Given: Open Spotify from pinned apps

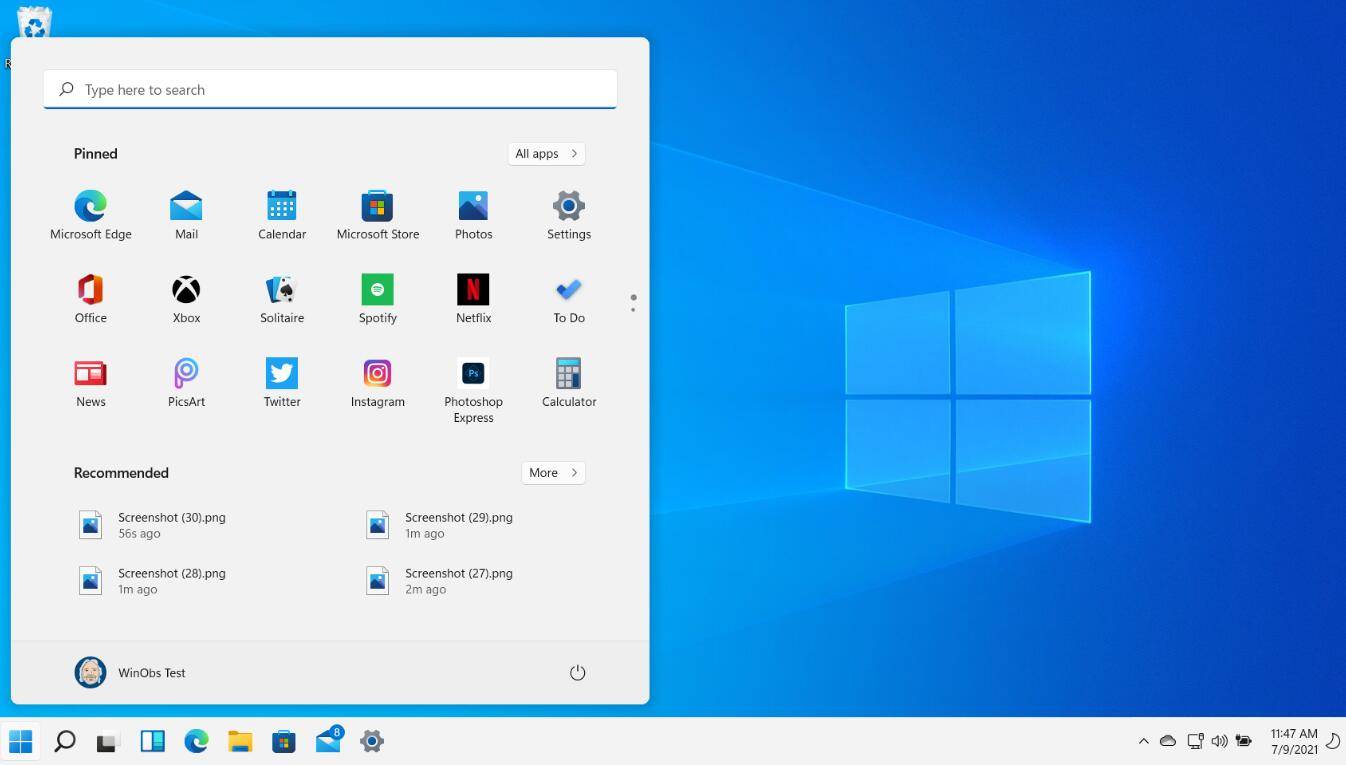Looking at the screenshot, I should point(377,299).
